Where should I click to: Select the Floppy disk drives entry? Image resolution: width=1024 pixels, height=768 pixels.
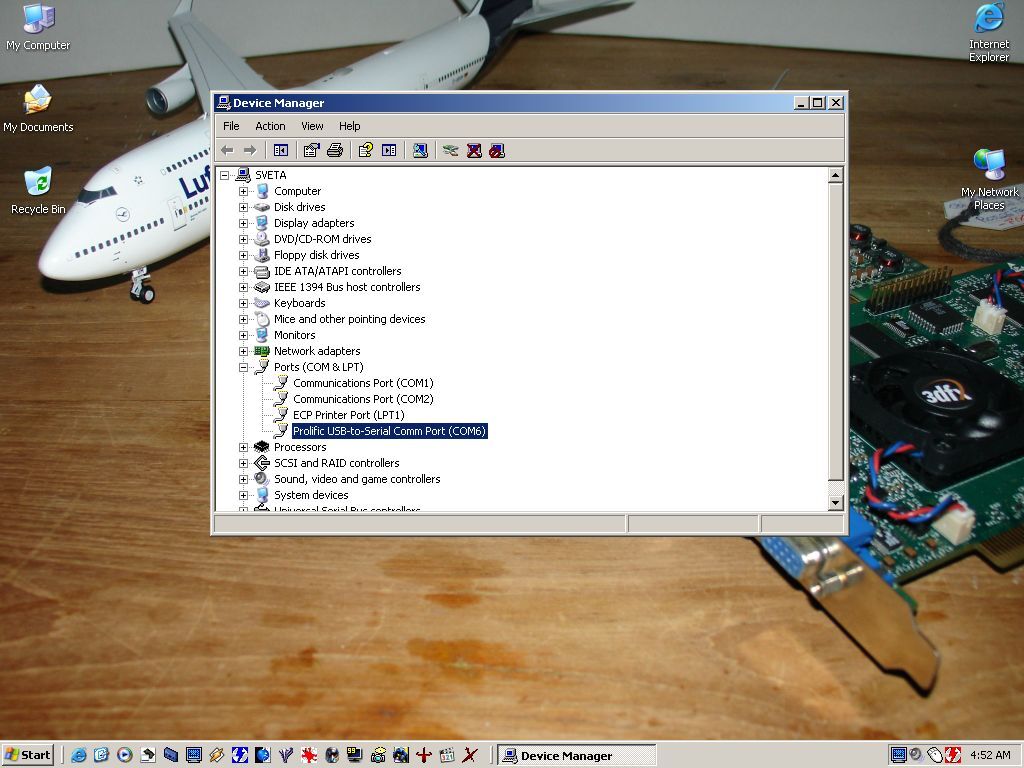click(x=317, y=255)
